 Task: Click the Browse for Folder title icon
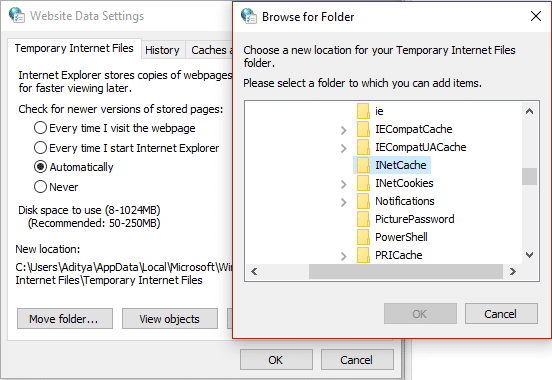pyautogui.click(x=249, y=16)
